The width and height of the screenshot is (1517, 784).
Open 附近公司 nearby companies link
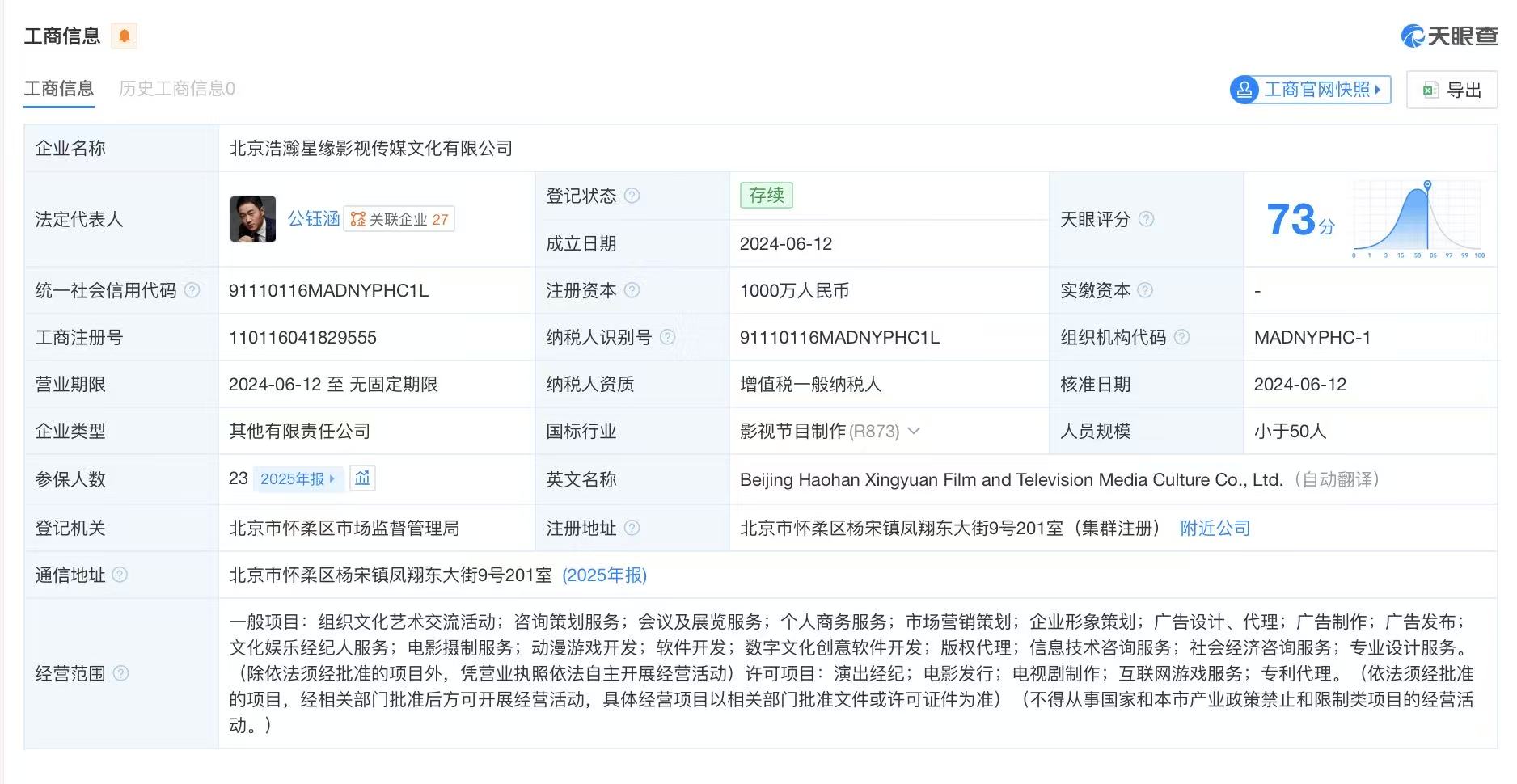tap(1215, 528)
